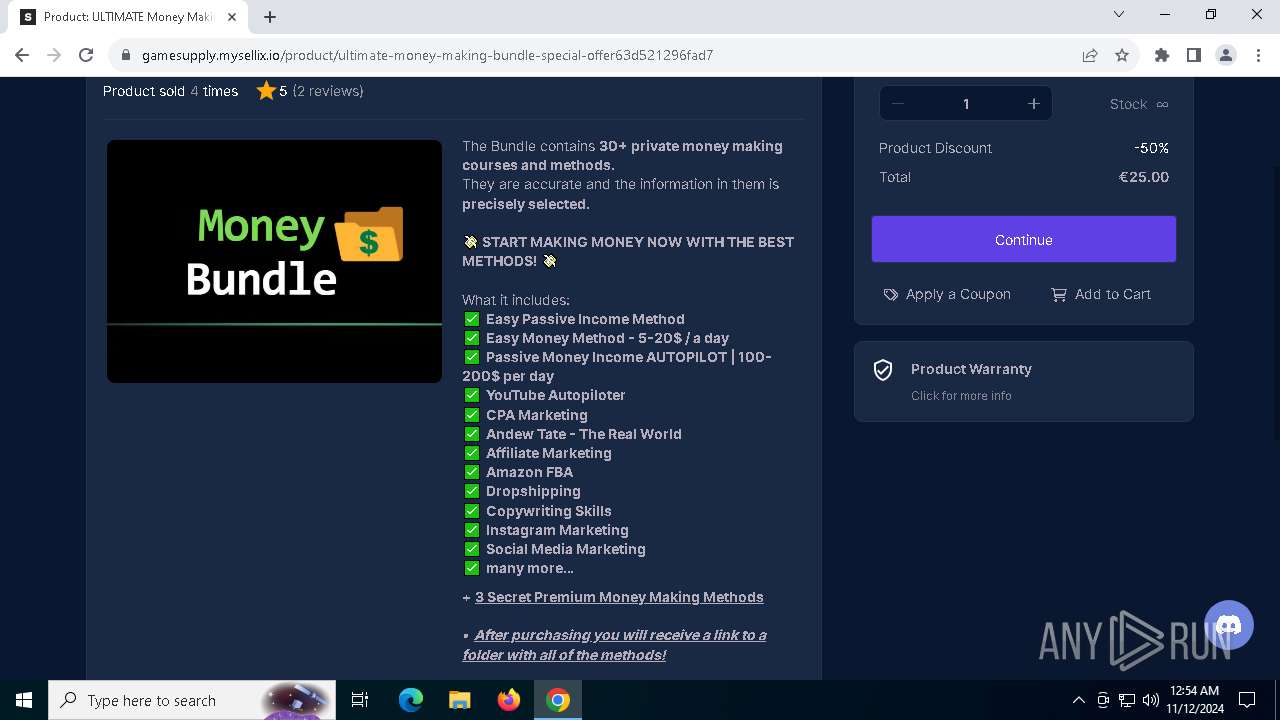This screenshot has height=720, width=1280.
Task: Decrease quantity with the minus button
Action: coord(897,104)
